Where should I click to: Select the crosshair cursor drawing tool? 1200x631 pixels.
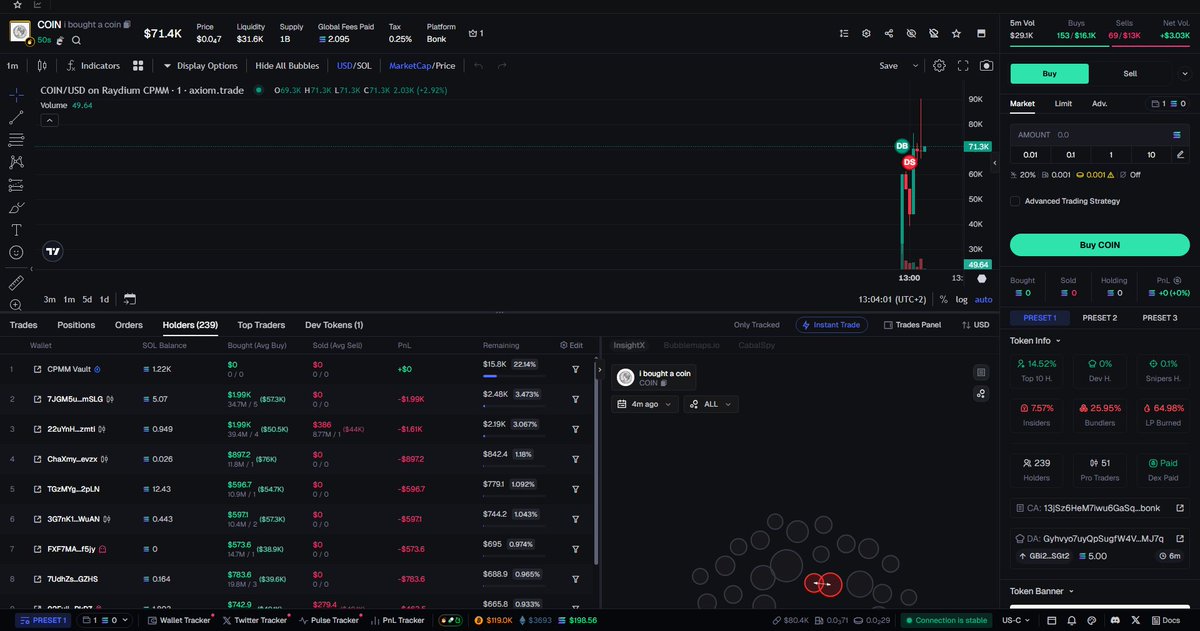(x=16, y=95)
